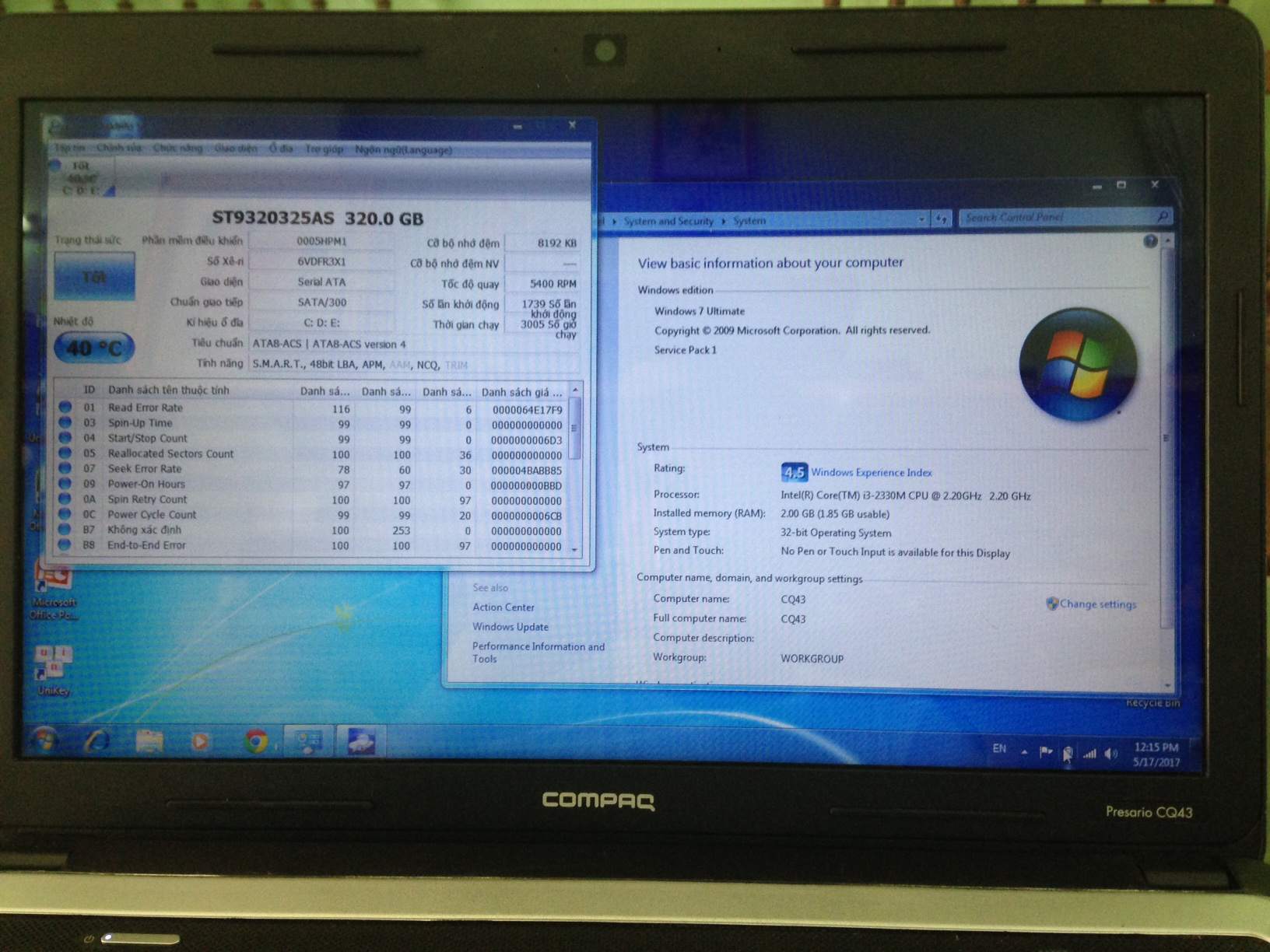Viewport: 1270px width, 952px height.
Task: Click the S.M.A.R.T. list scroll-up arrow
Action: click(x=575, y=390)
